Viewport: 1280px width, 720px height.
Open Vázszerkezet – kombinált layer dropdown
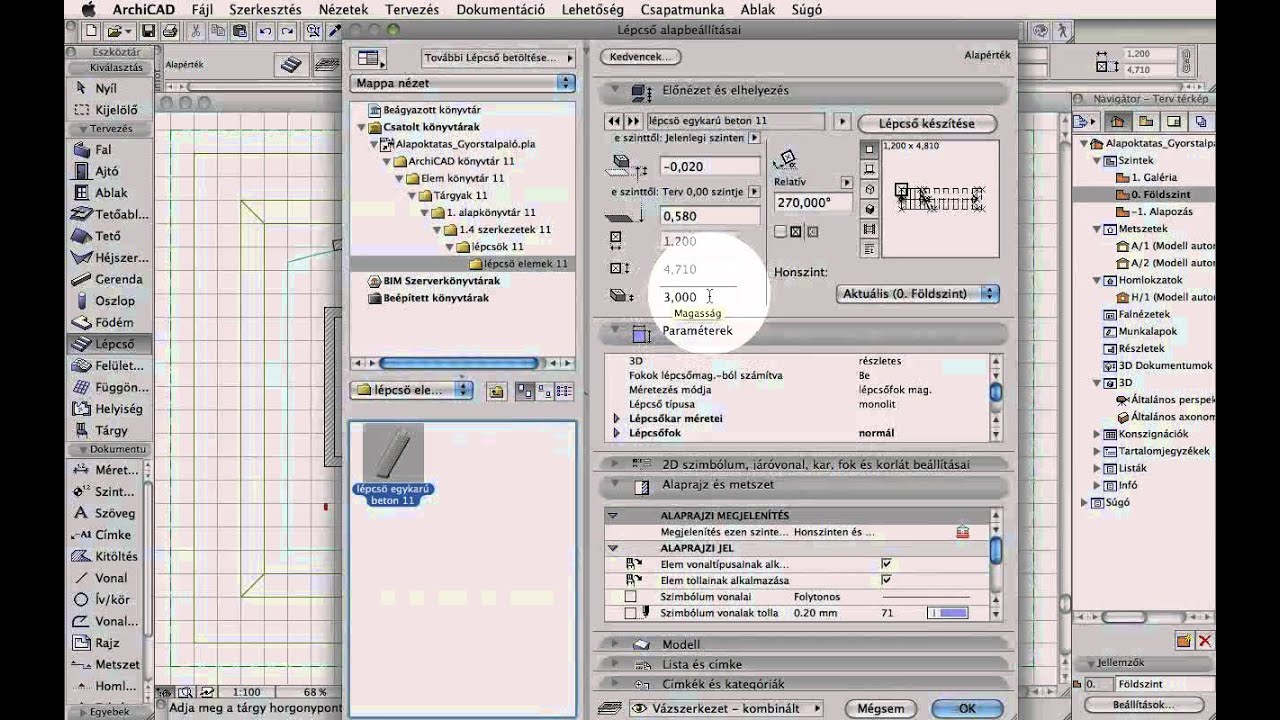click(x=727, y=708)
